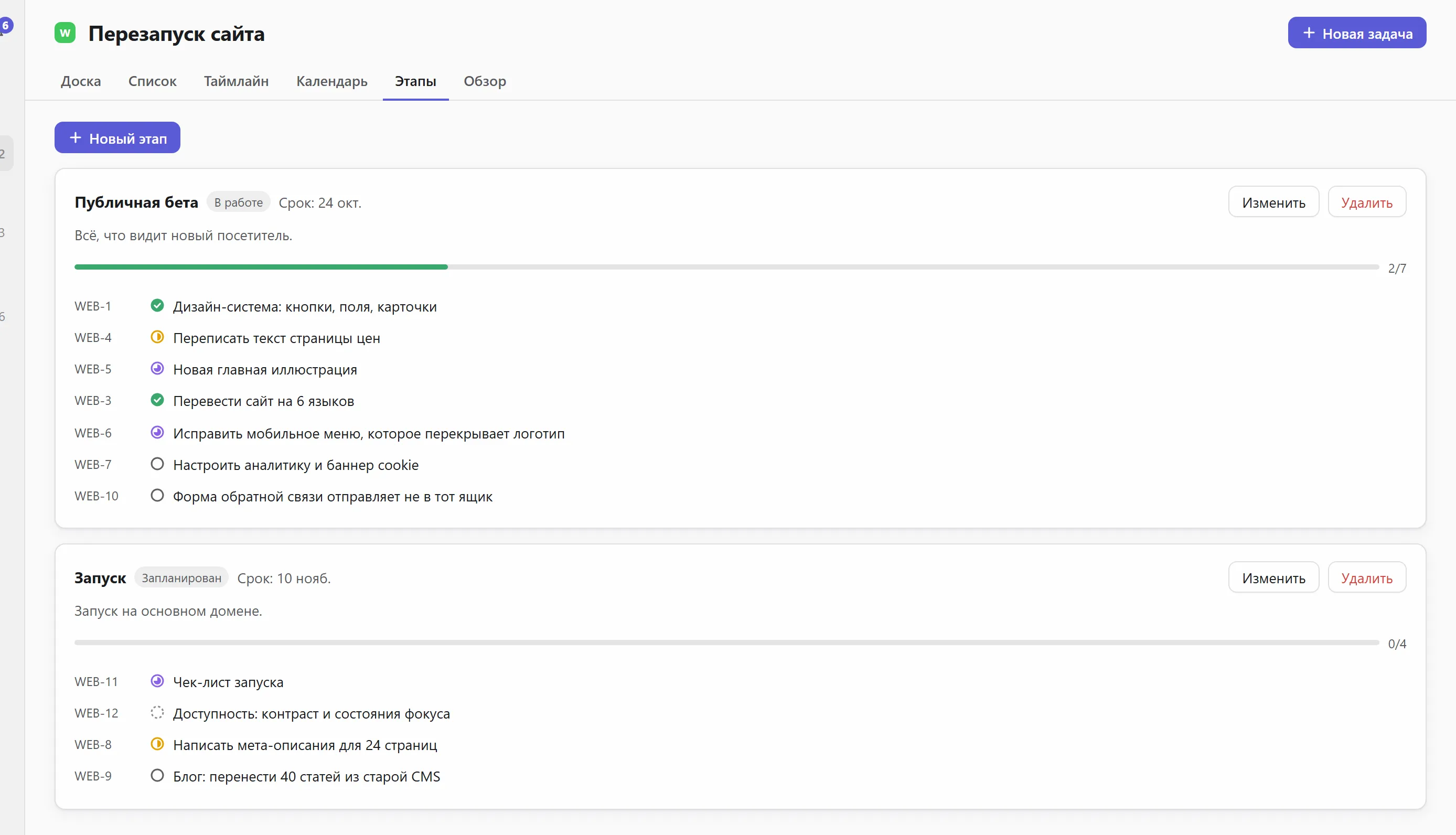The width and height of the screenshot is (1456, 835).
Task: Create a task with Новая задача button
Action: click(1357, 33)
